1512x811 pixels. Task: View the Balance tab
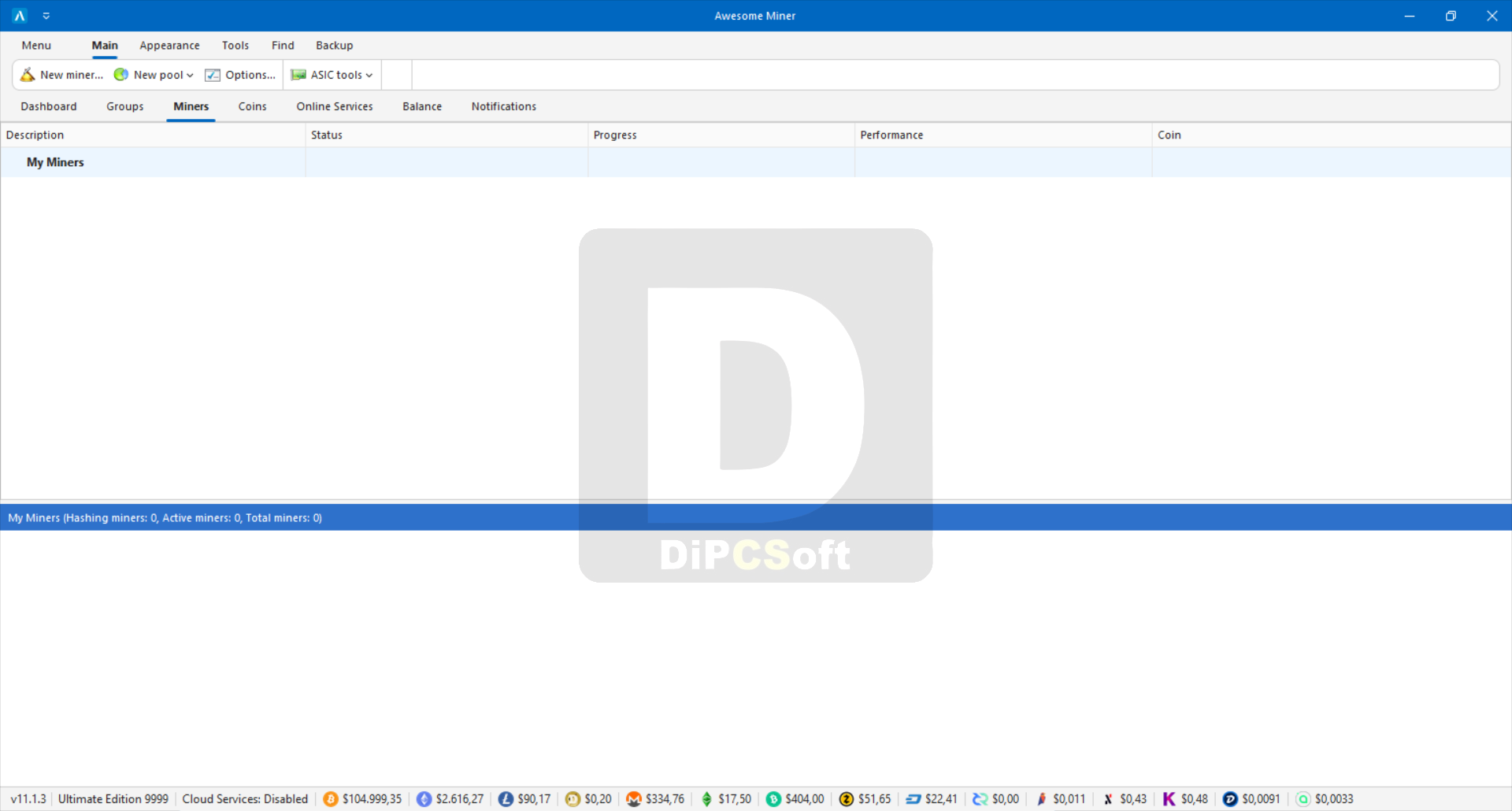pos(422,106)
